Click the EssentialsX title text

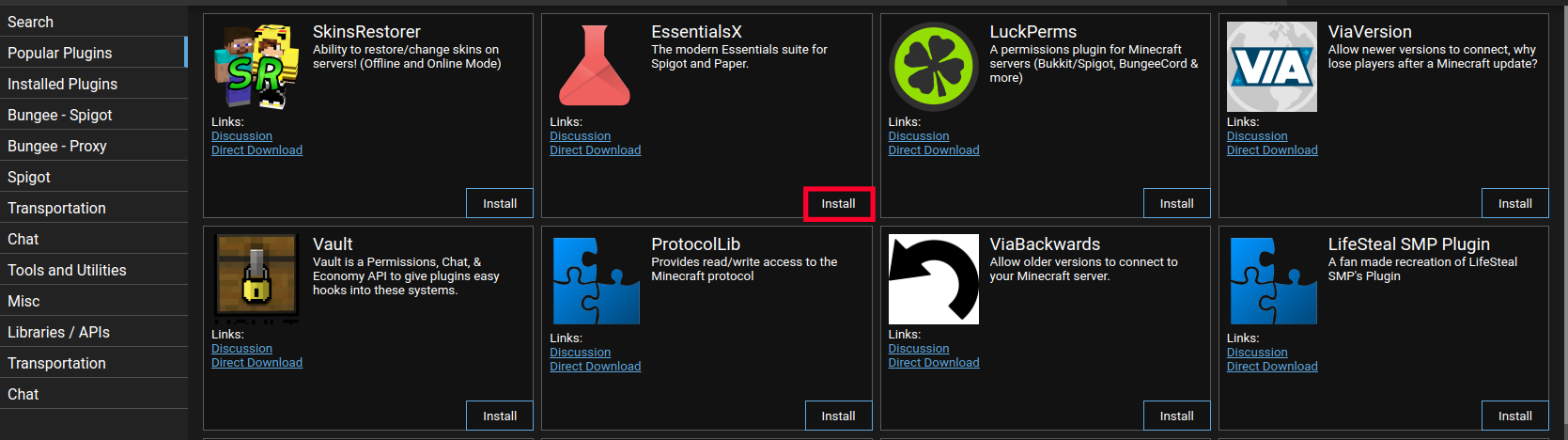696,32
